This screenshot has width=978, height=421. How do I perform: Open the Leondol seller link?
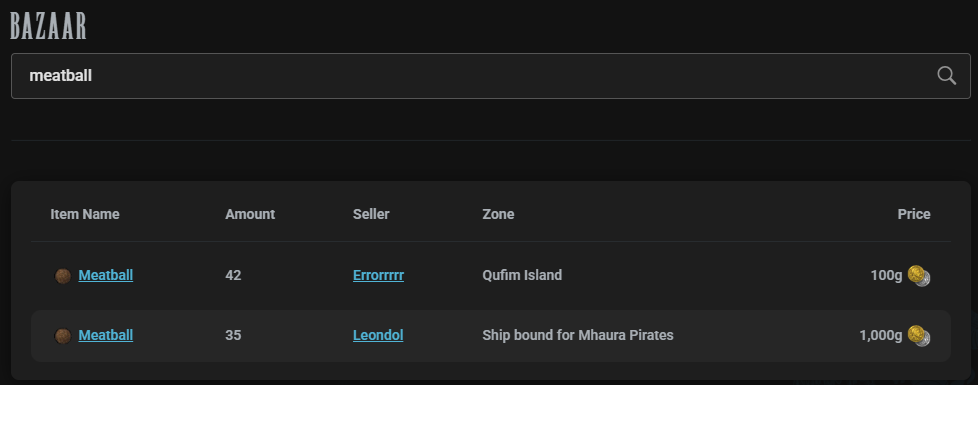tap(378, 335)
